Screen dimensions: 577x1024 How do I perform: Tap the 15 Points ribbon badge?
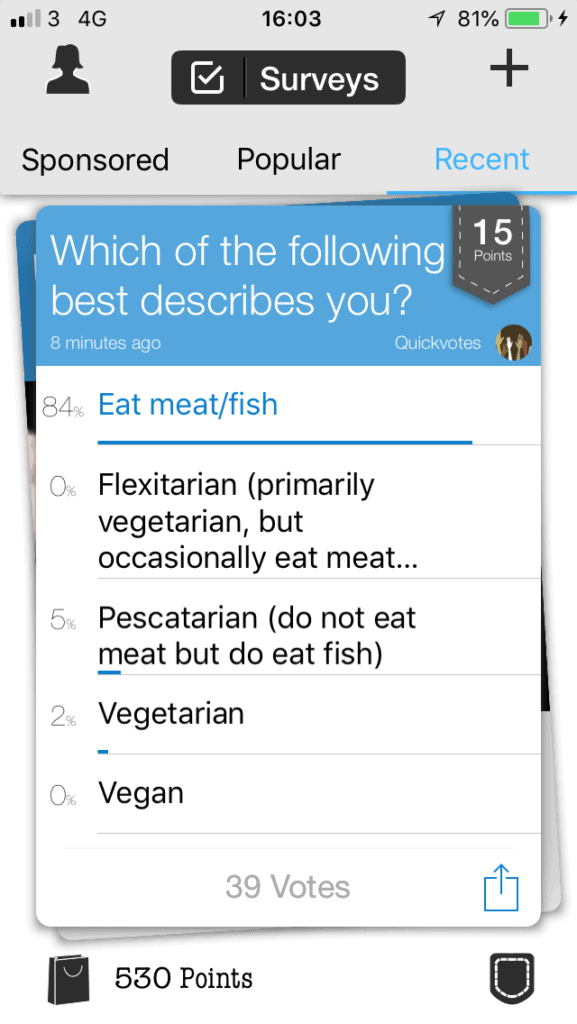[x=491, y=253]
